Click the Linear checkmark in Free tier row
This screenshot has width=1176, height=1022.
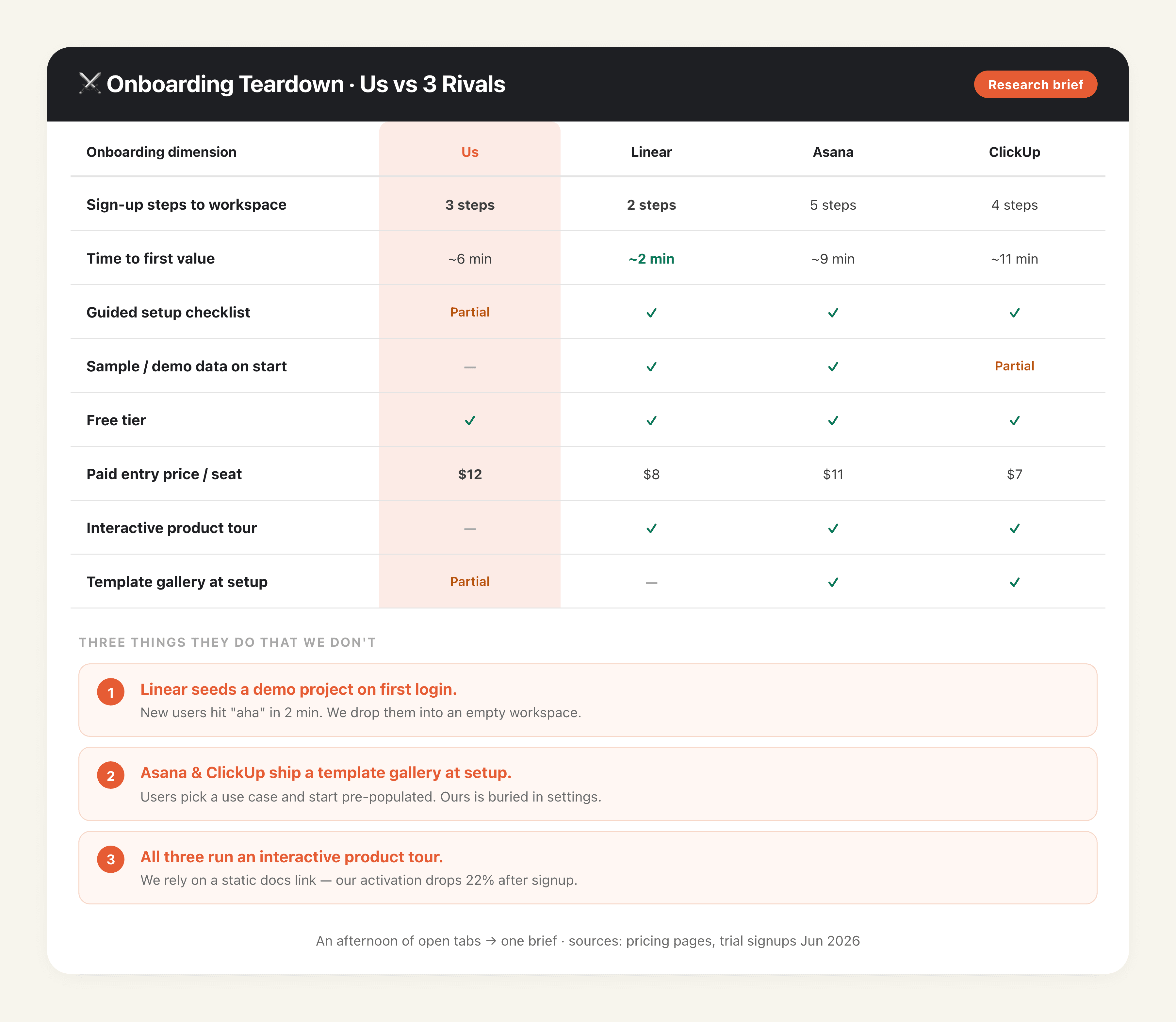(651, 420)
